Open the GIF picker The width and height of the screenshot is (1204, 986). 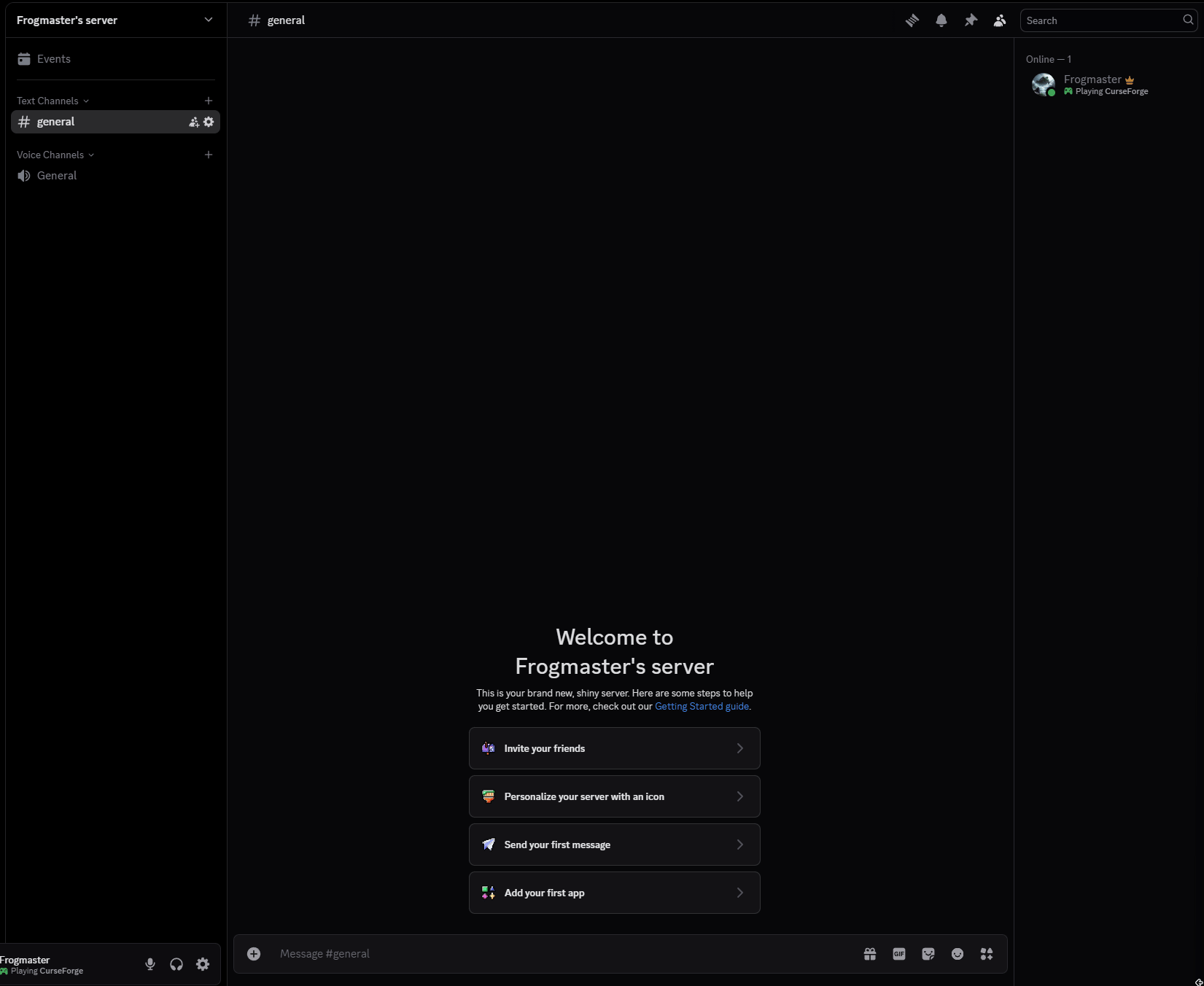tap(899, 954)
